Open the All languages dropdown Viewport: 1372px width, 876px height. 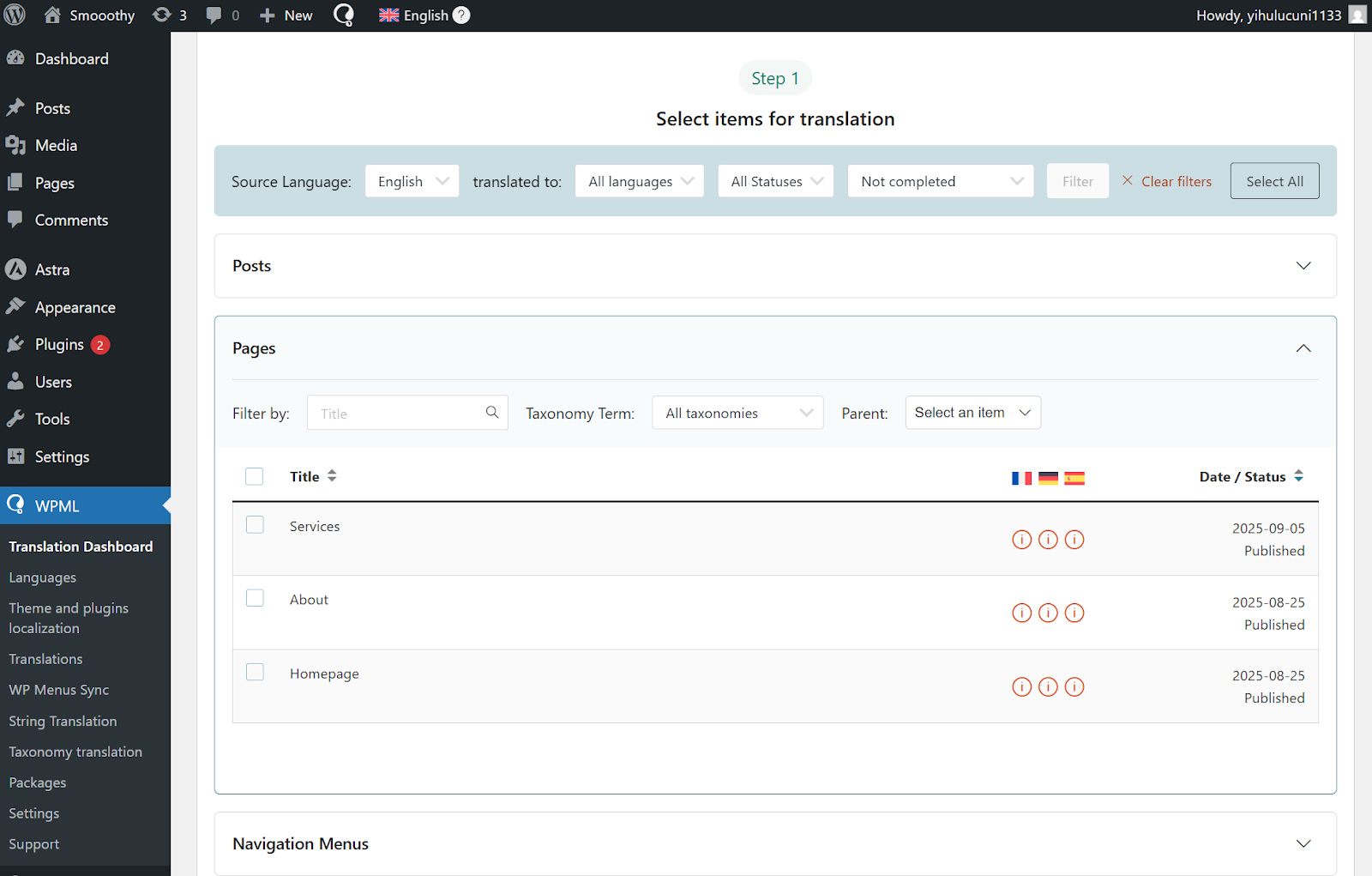[640, 181]
